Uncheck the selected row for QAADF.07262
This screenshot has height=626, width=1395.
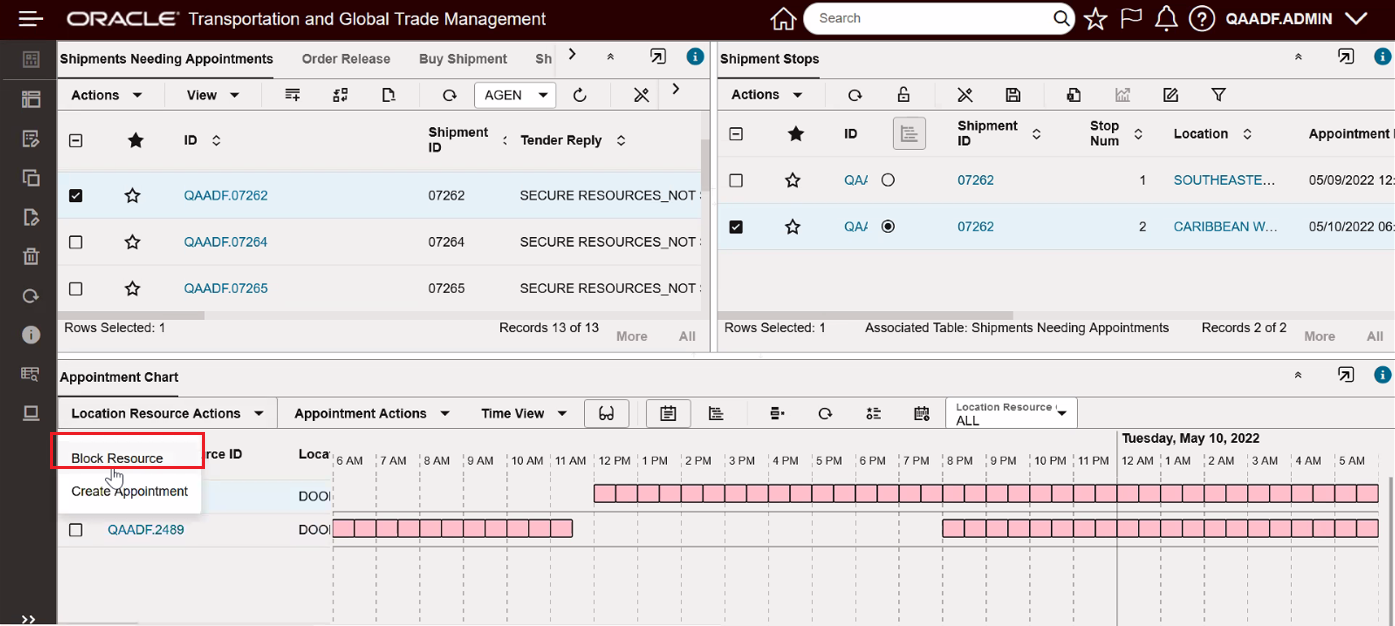[75, 195]
